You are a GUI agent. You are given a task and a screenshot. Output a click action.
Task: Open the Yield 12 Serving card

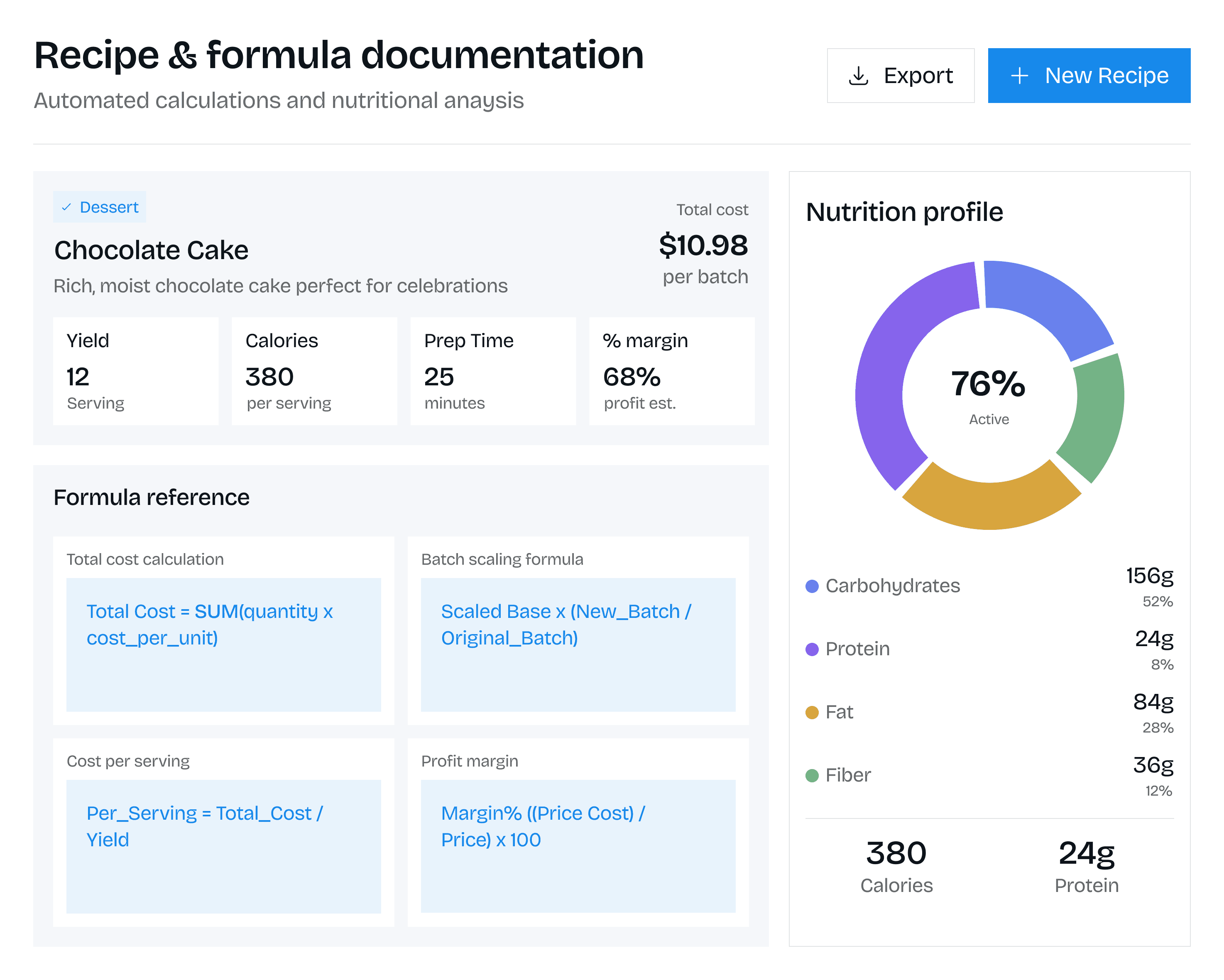point(136,371)
